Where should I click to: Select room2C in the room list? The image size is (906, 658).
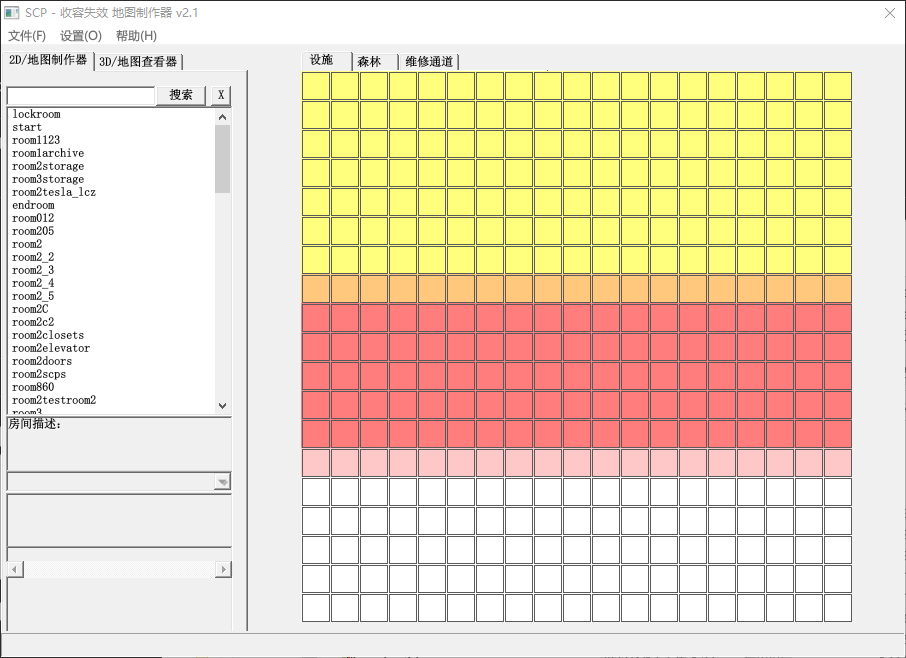pos(30,309)
